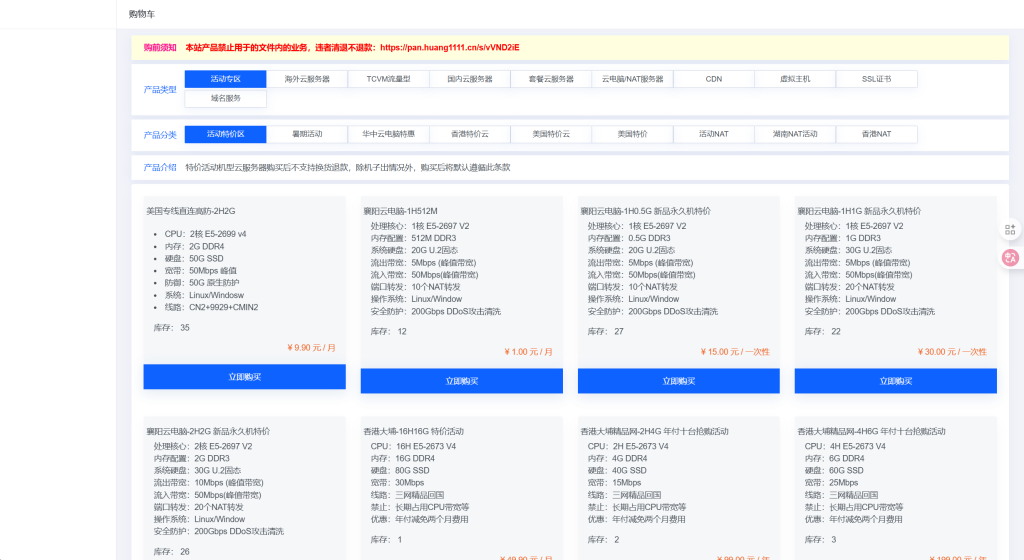Click the 硬盘: 80G SSD spec line

point(400,471)
